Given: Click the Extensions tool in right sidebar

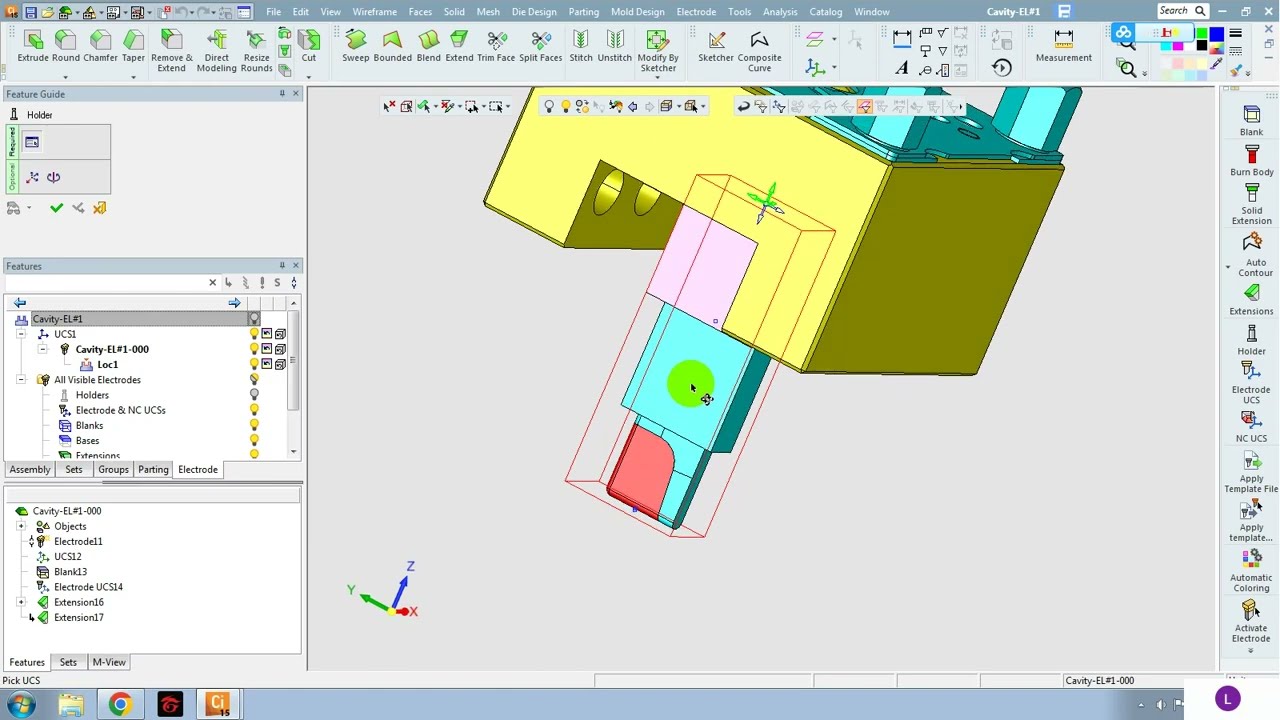Looking at the screenshot, I should 1251,300.
